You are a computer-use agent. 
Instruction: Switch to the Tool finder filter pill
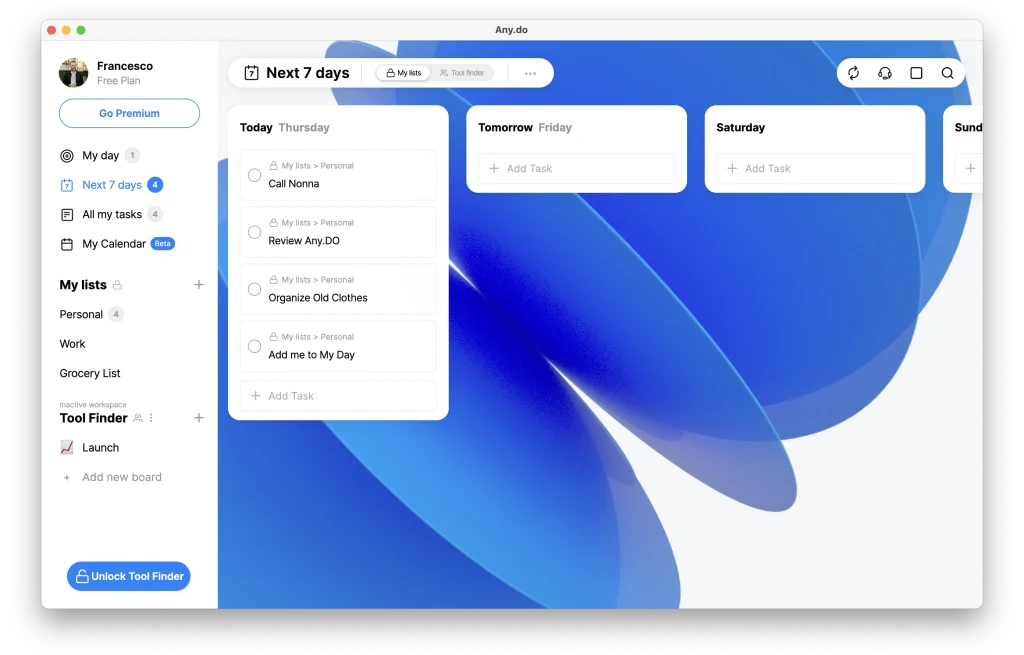tap(462, 72)
